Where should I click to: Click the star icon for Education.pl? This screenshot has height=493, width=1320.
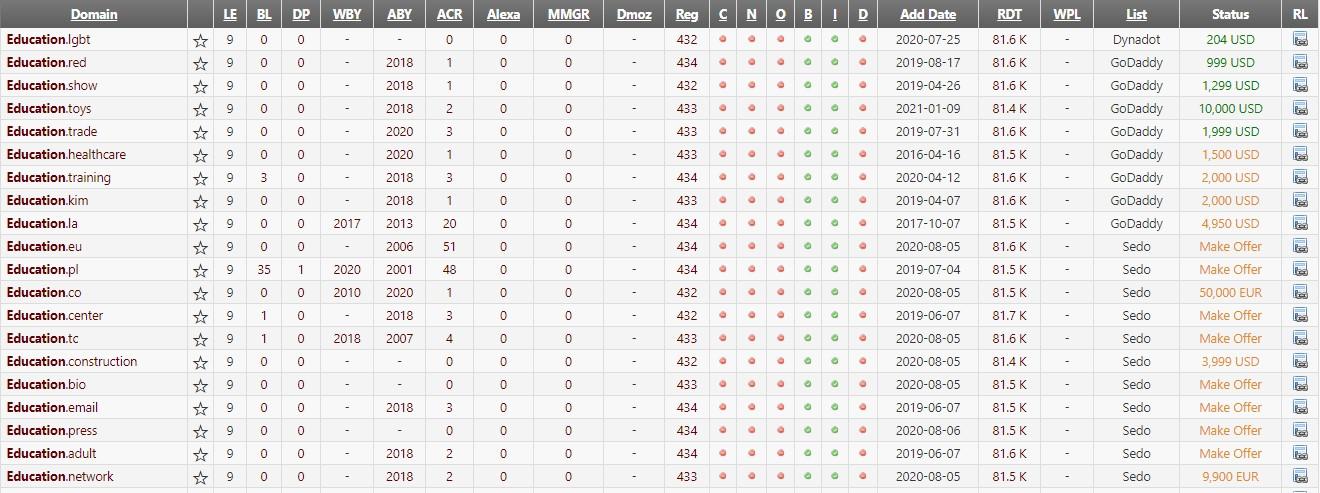point(200,270)
